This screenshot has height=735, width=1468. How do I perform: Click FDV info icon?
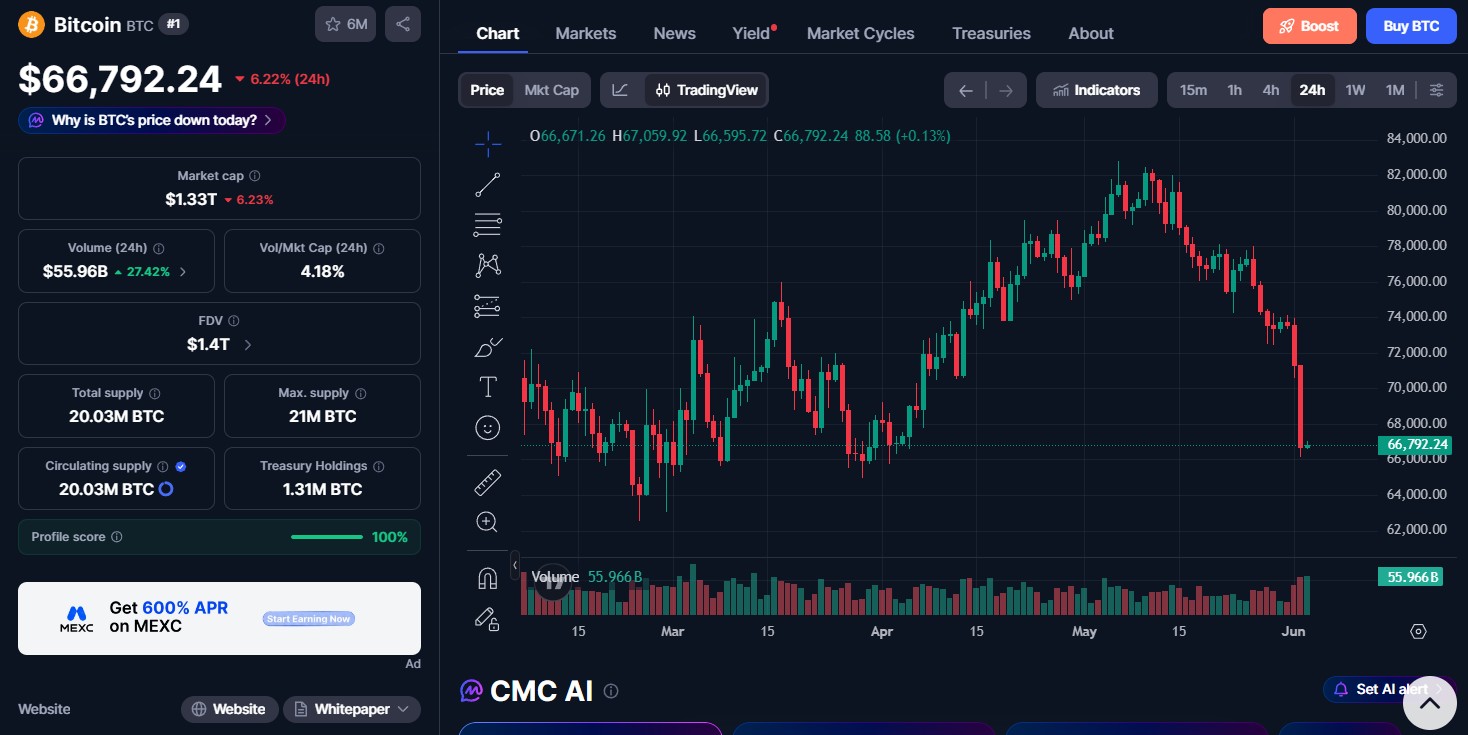click(x=234, y=321)
